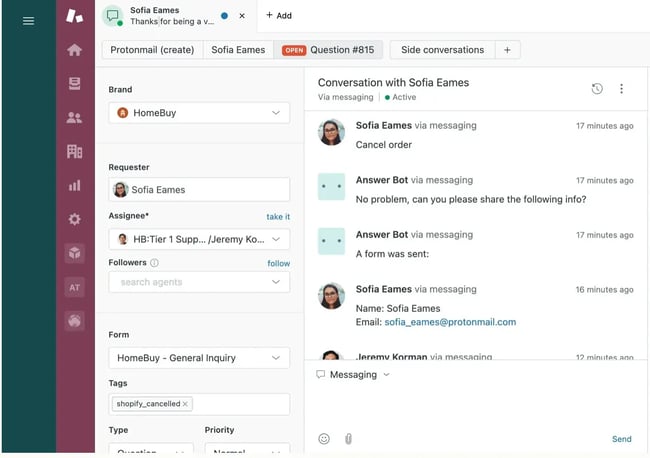The height and width of the screenshot is (458, 650).
Task: Click the 'Cancel order' message text
Action: 383,145
